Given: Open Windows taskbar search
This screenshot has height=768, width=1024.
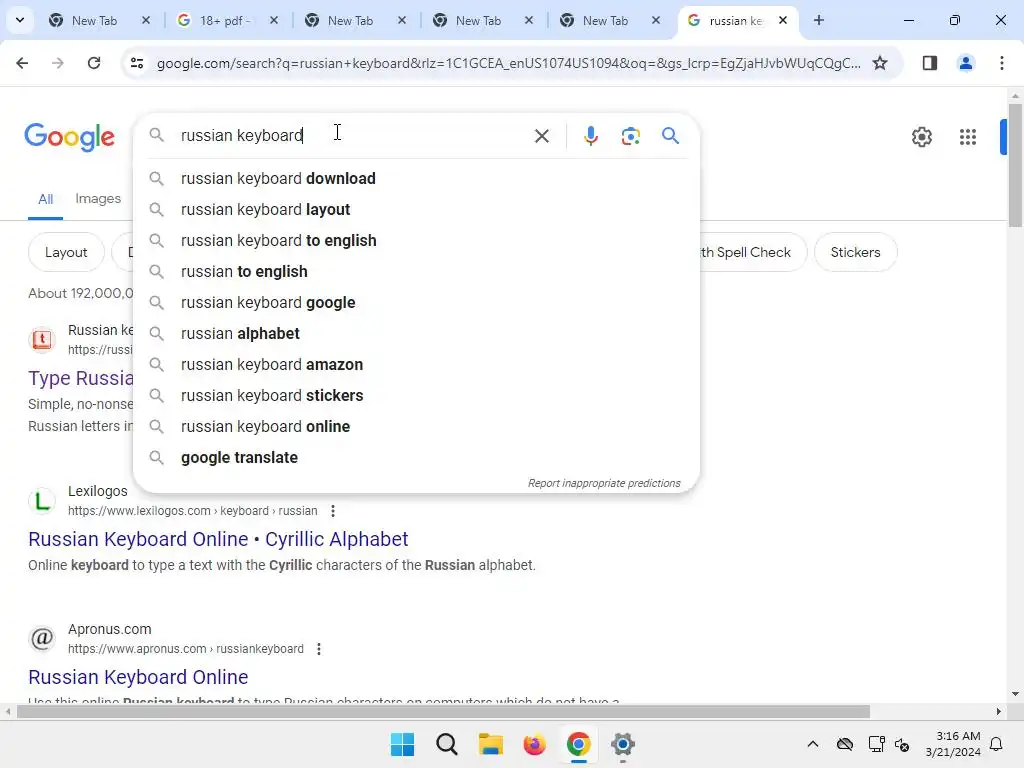Looking at the screenshot, I should [447, 744].
